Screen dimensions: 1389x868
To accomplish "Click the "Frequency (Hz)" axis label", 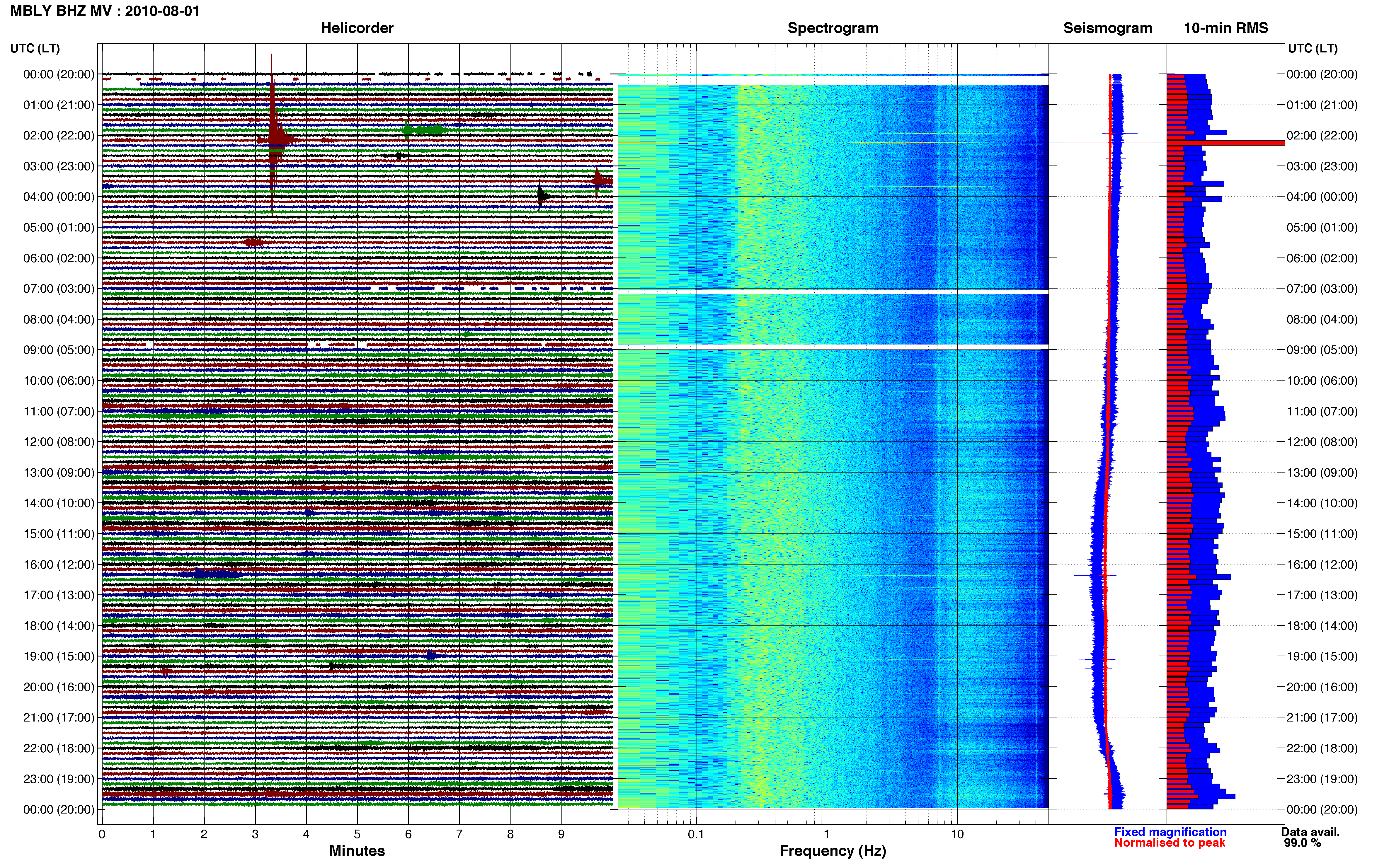I will click(x=833, y=851).
